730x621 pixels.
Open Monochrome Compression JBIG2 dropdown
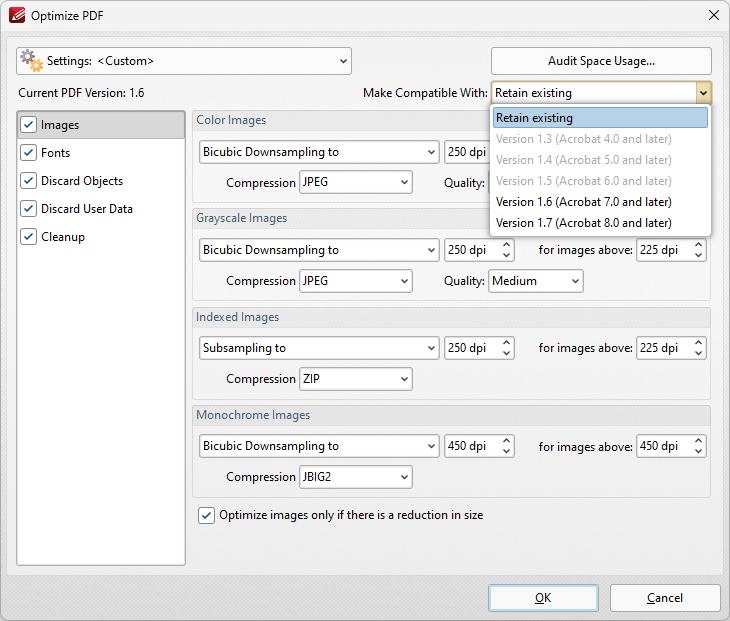[356, 477]
